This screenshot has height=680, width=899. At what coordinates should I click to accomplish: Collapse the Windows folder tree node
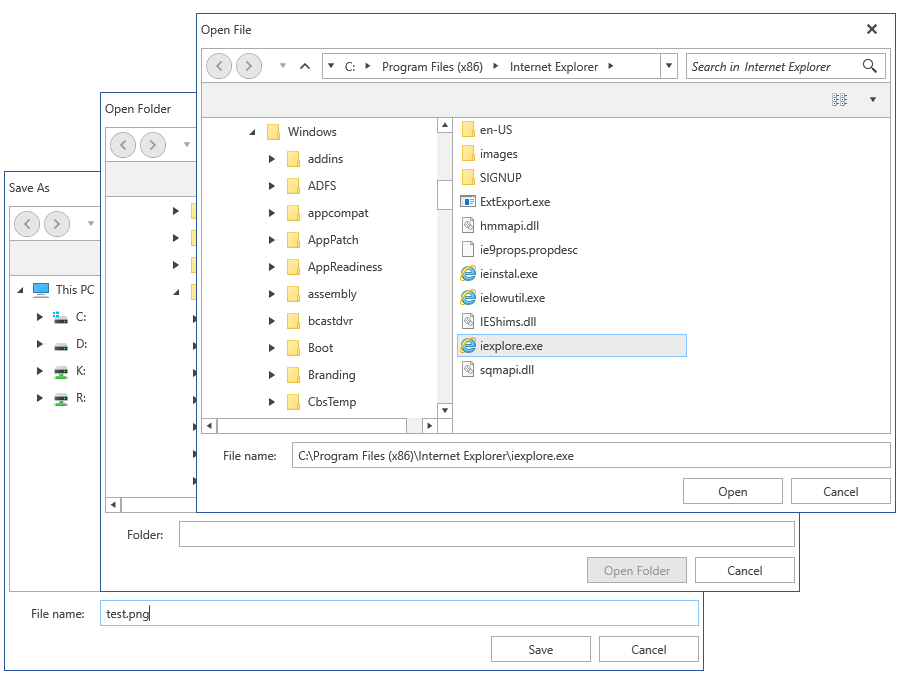pos(252,131)
